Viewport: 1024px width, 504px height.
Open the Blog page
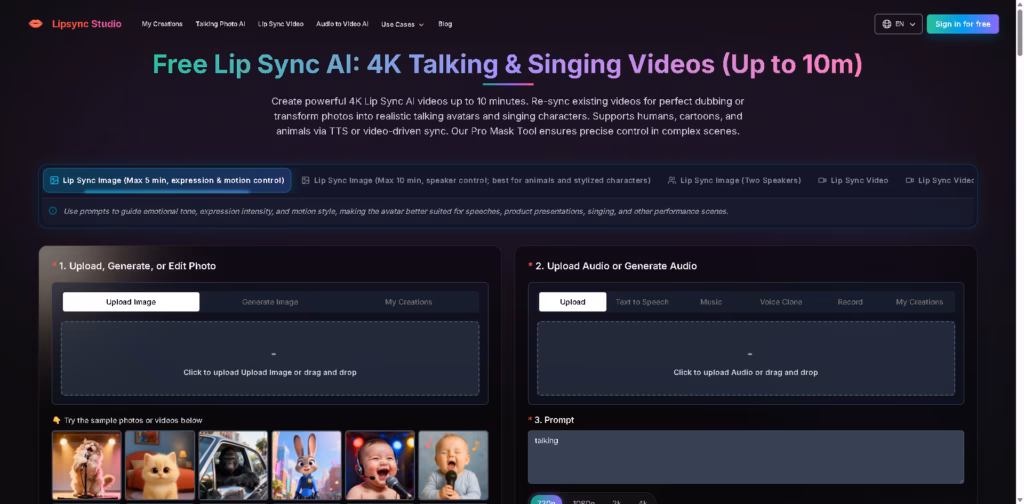(445, 24)
